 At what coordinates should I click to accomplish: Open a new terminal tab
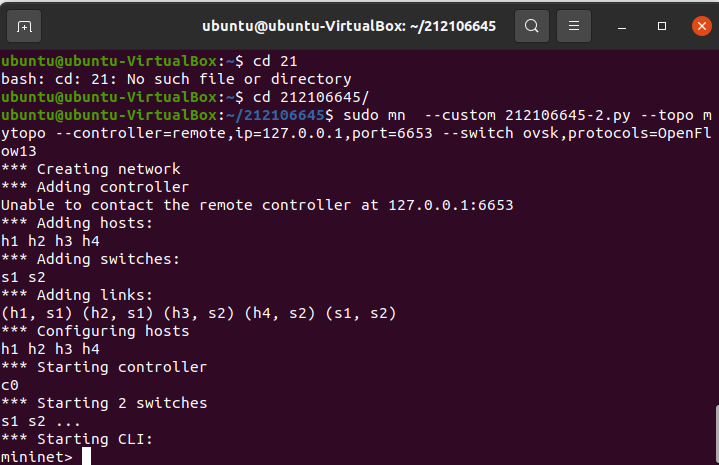[24, 27]
